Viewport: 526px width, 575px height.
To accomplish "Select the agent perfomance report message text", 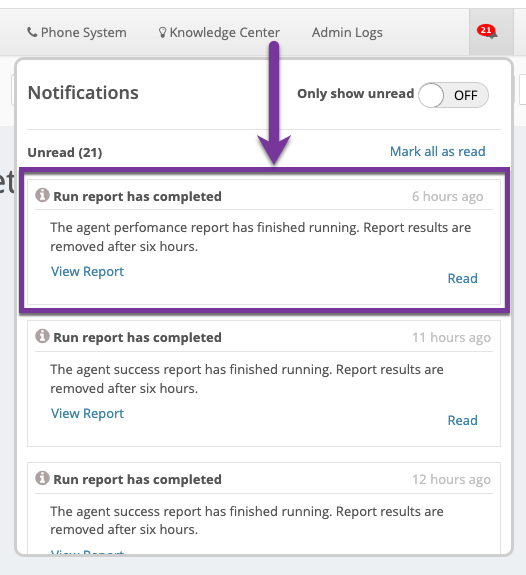I will pyautogui.click(x=260, y=237).
